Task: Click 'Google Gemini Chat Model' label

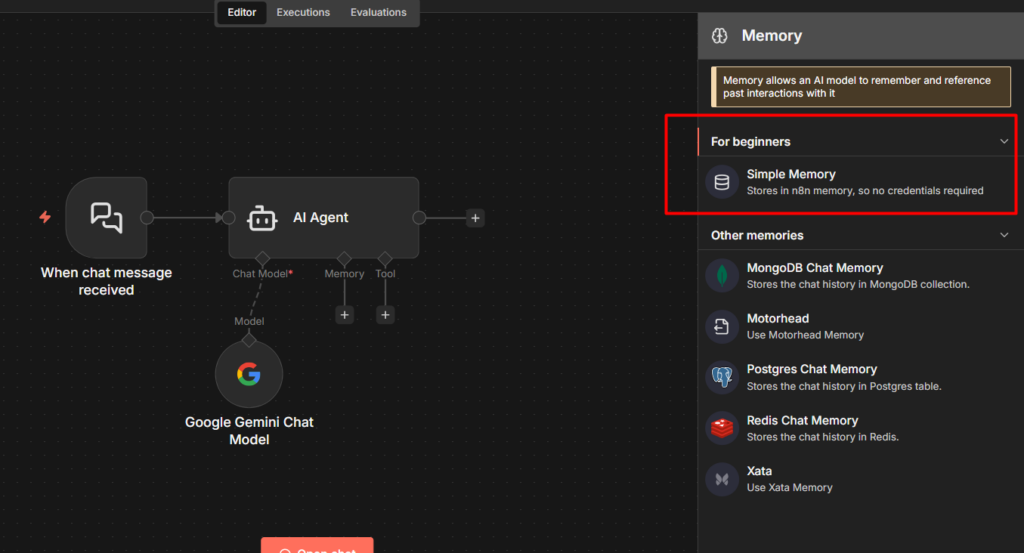Action: [x=249, y=431]
